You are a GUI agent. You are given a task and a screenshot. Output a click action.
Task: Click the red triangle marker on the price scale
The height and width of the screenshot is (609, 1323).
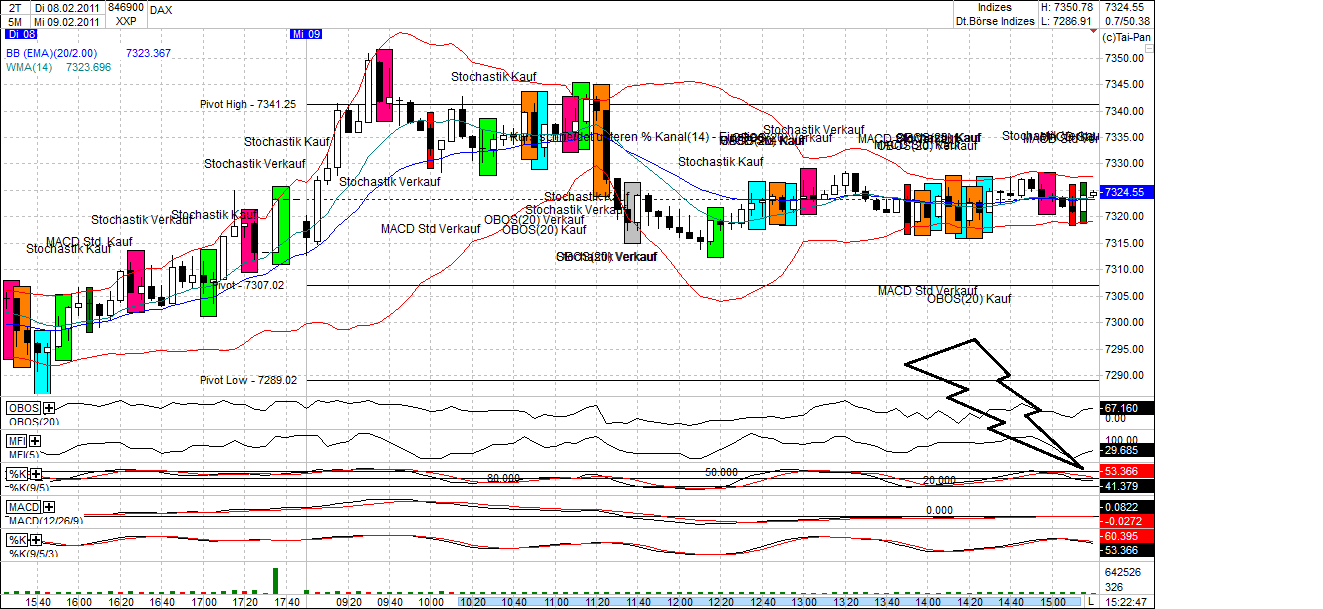1093,30
